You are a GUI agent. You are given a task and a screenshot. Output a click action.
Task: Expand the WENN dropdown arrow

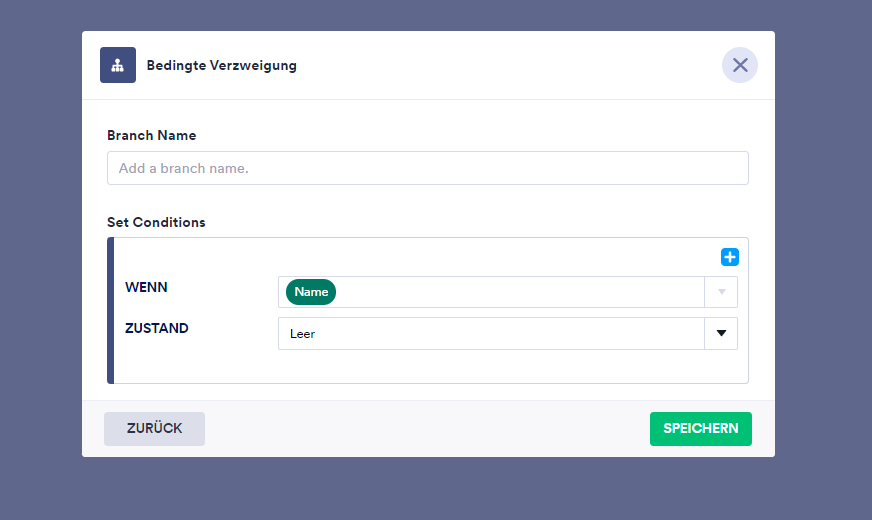pyautogui.click(x=721, y=292)
